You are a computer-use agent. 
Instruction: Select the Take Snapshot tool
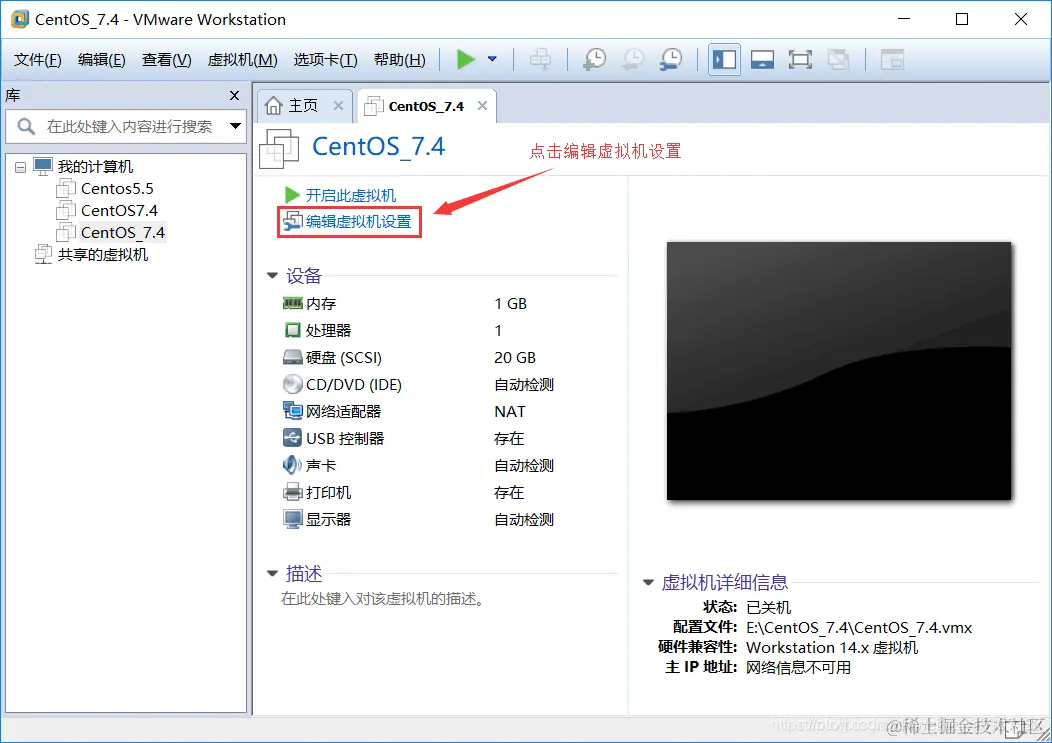point(594,59)
